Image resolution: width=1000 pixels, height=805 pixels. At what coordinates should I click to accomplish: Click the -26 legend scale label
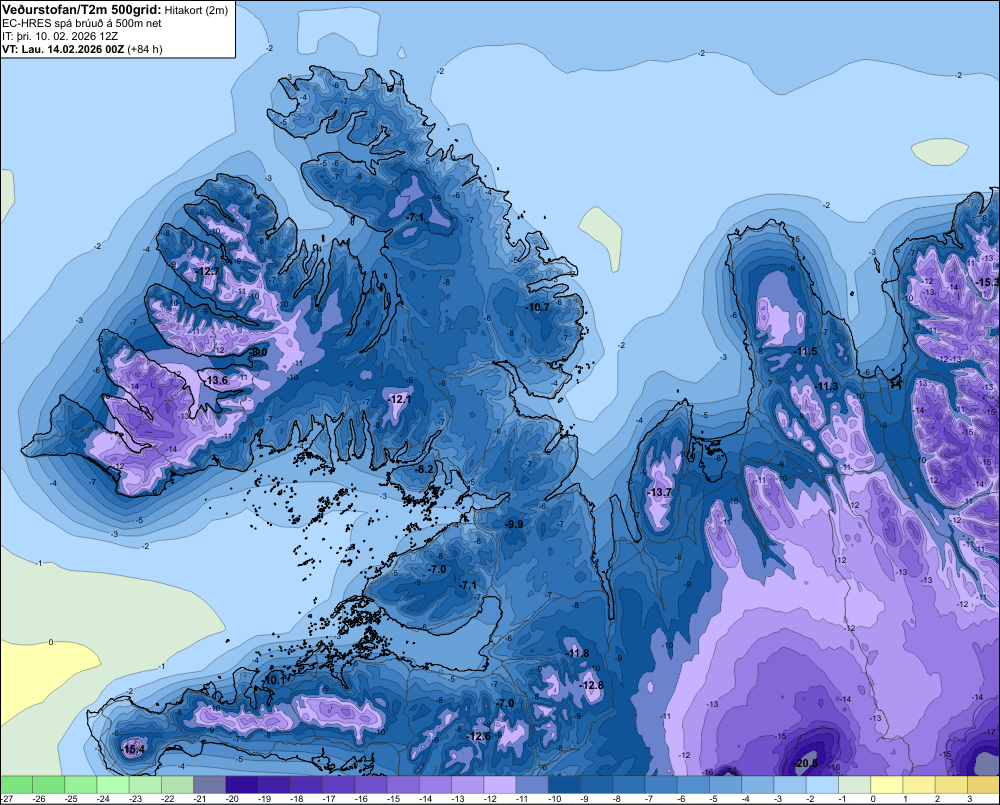point(39,799)
